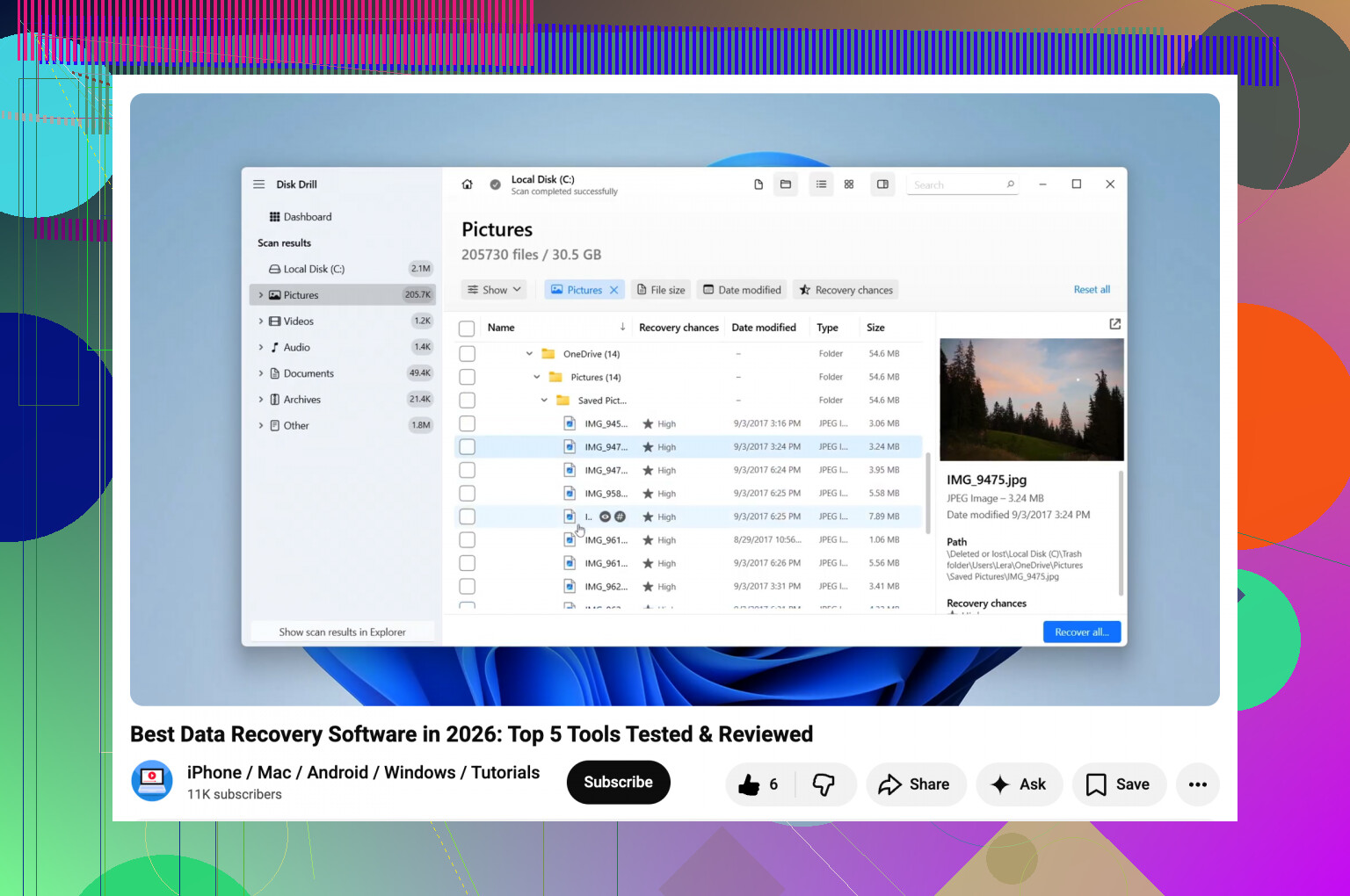Expand the Archives category chevron

pos(261,400)
